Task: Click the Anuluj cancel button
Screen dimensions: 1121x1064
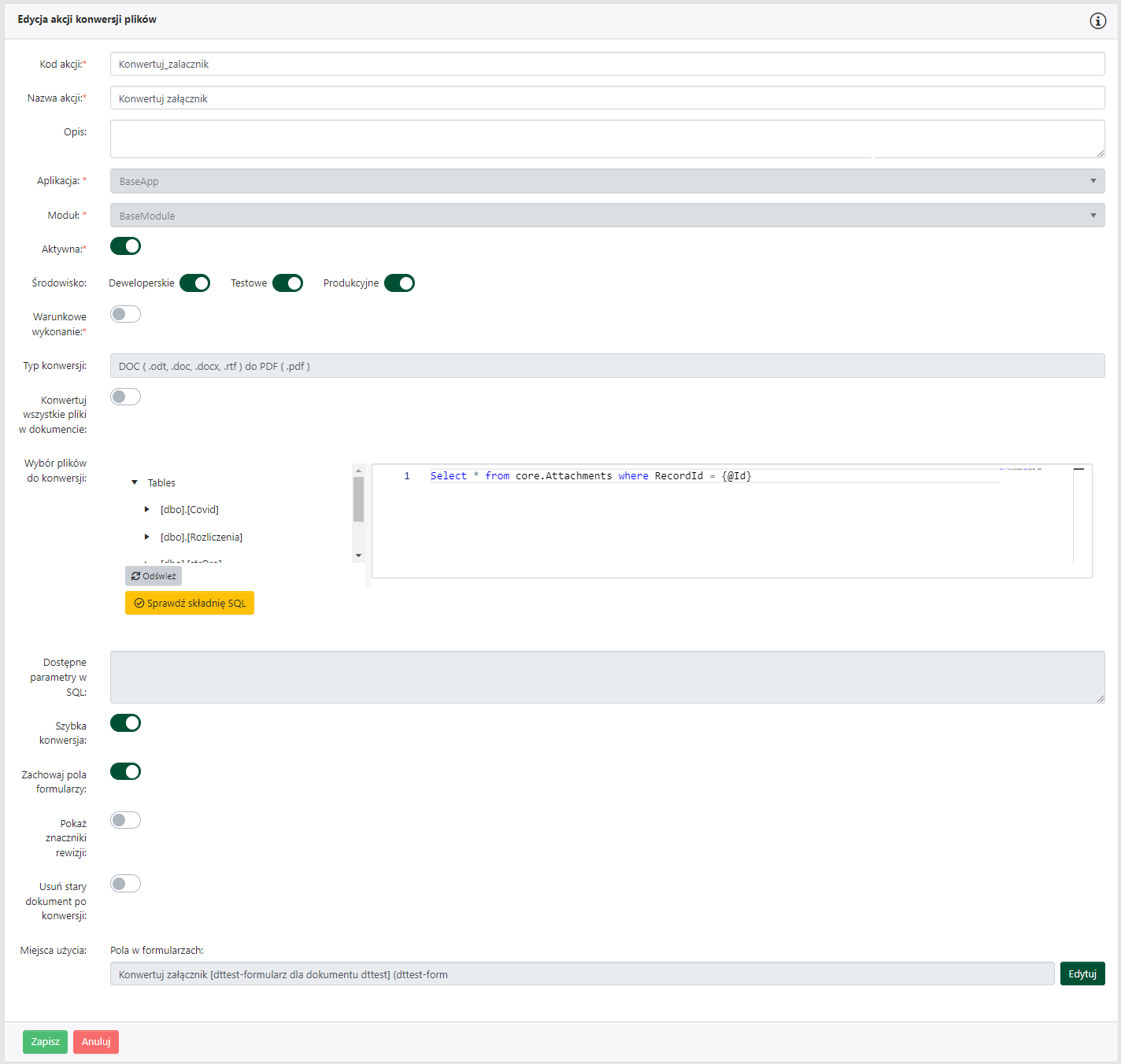Action: (96, 1041)
